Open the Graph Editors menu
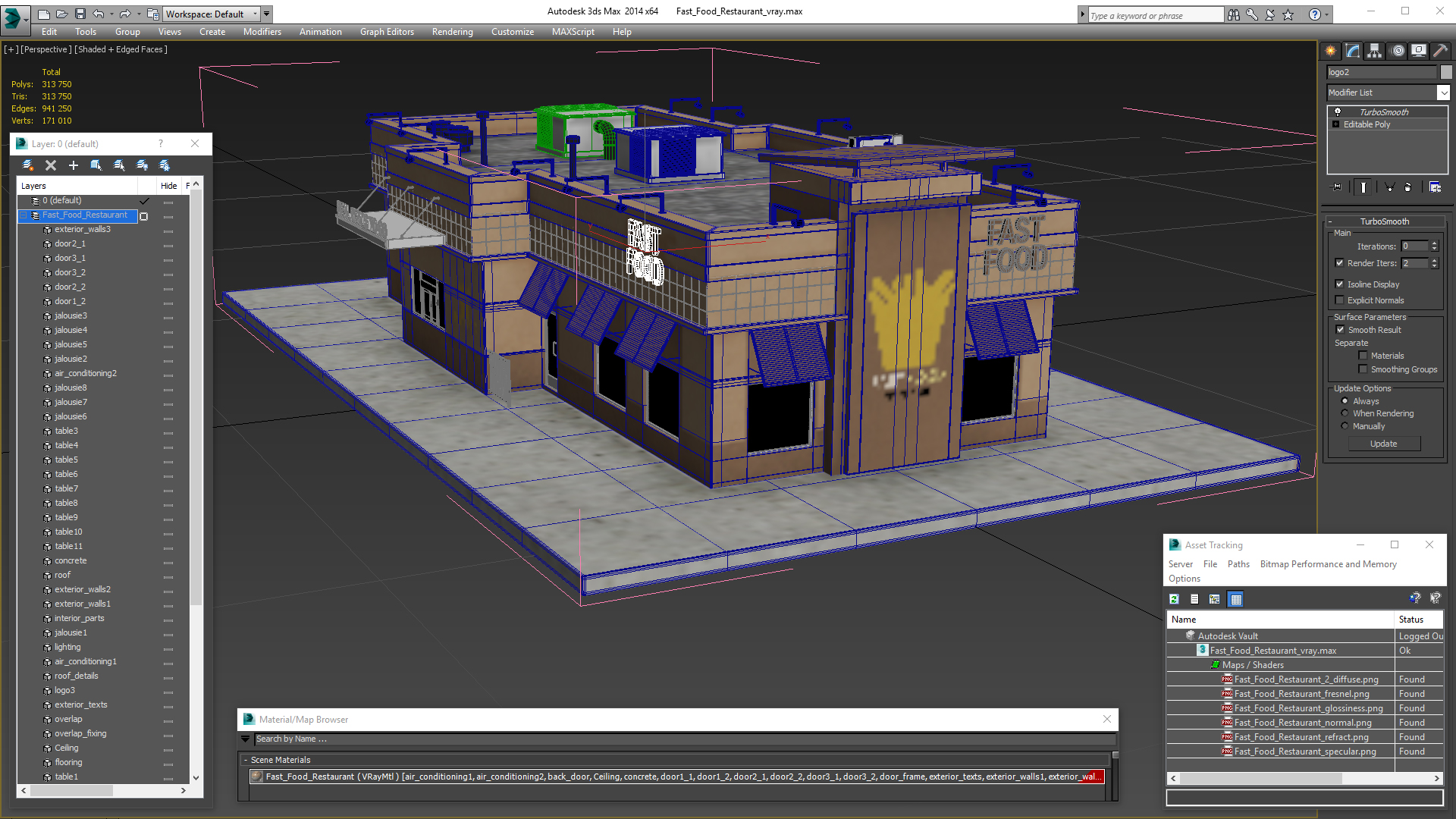 [387, 32]
